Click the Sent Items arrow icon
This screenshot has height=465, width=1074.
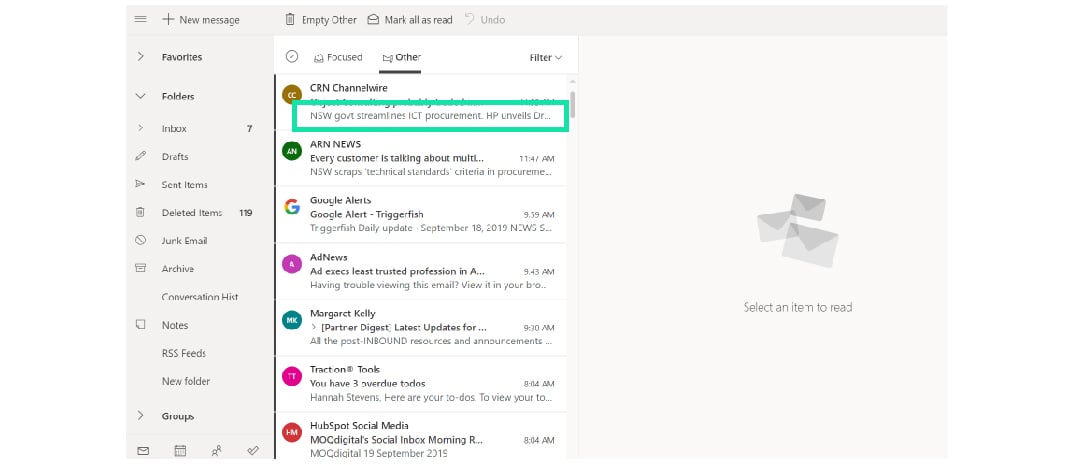click(140, 184)
